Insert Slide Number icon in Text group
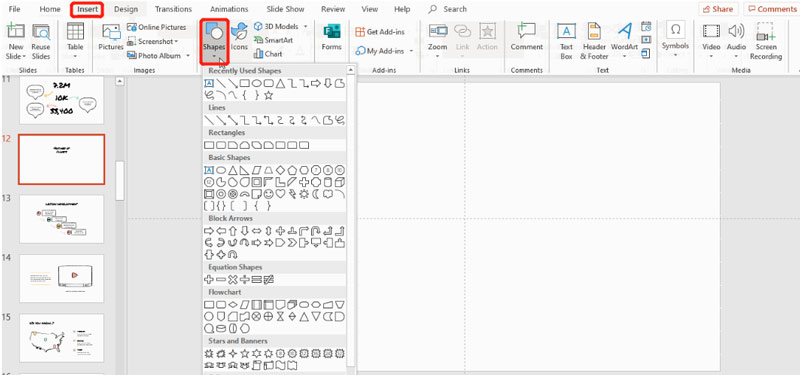 [646, 39]
